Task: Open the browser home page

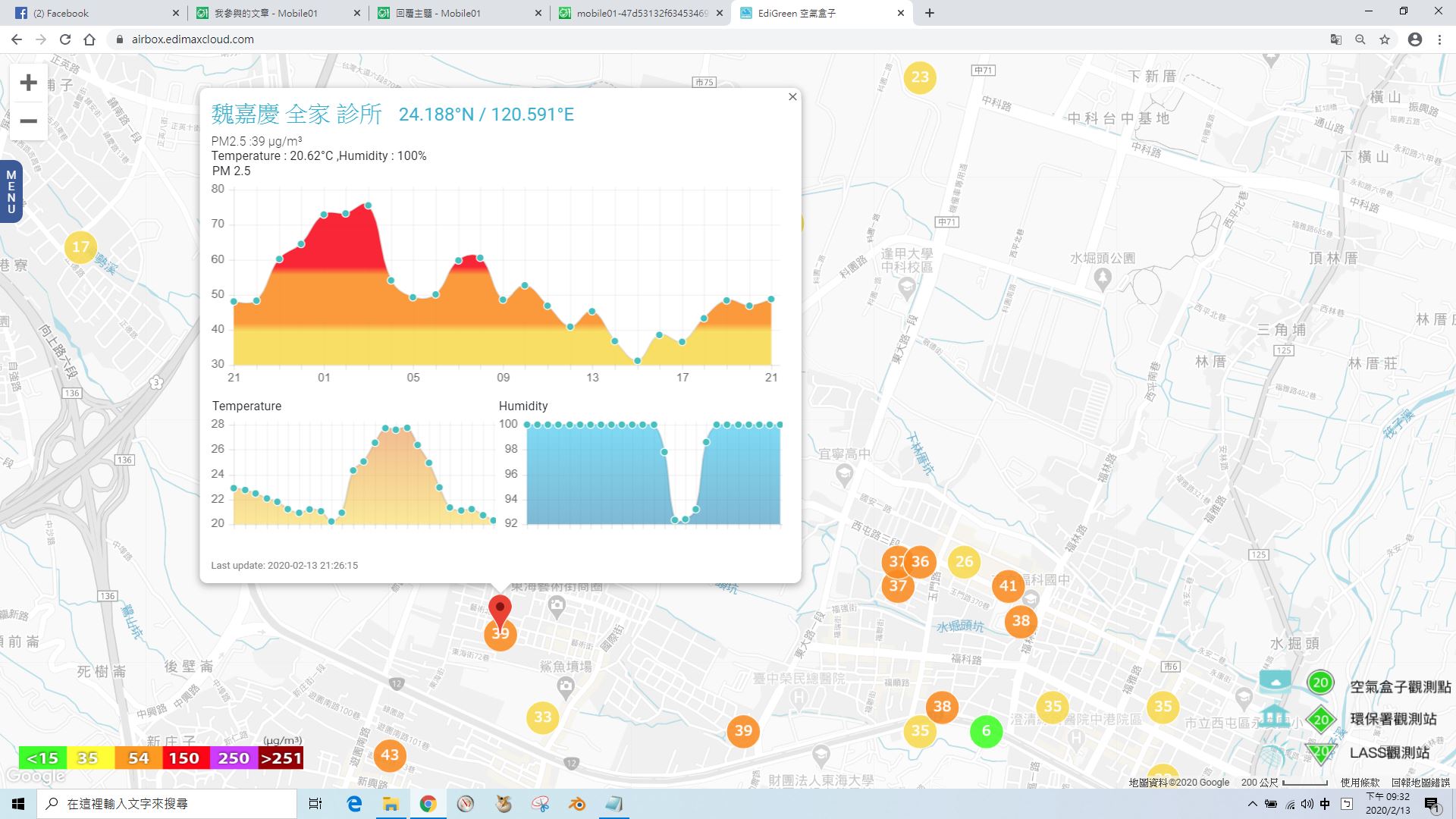Action: [x=89, y=39]
